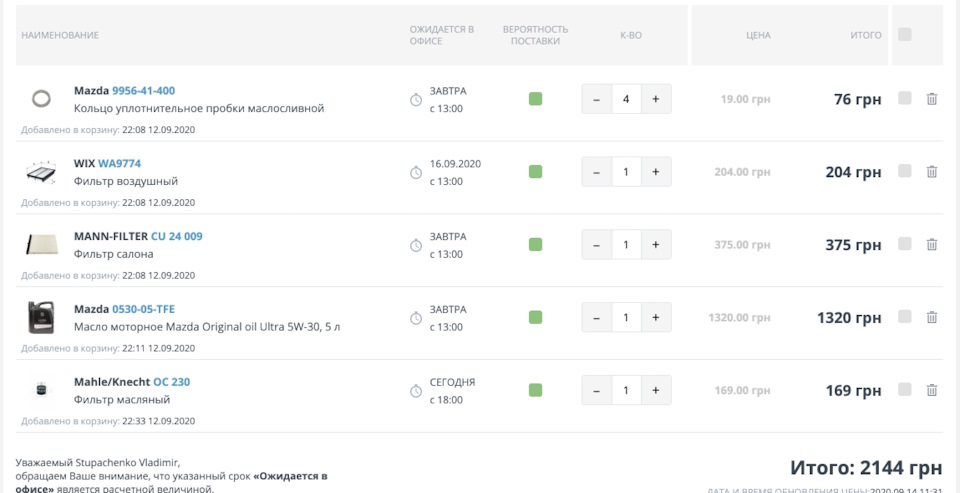Click the ВЕРОЯТНОСТЬ ПОСТАВКИ column header
960x493 pixels.
(x=535, y=36)
